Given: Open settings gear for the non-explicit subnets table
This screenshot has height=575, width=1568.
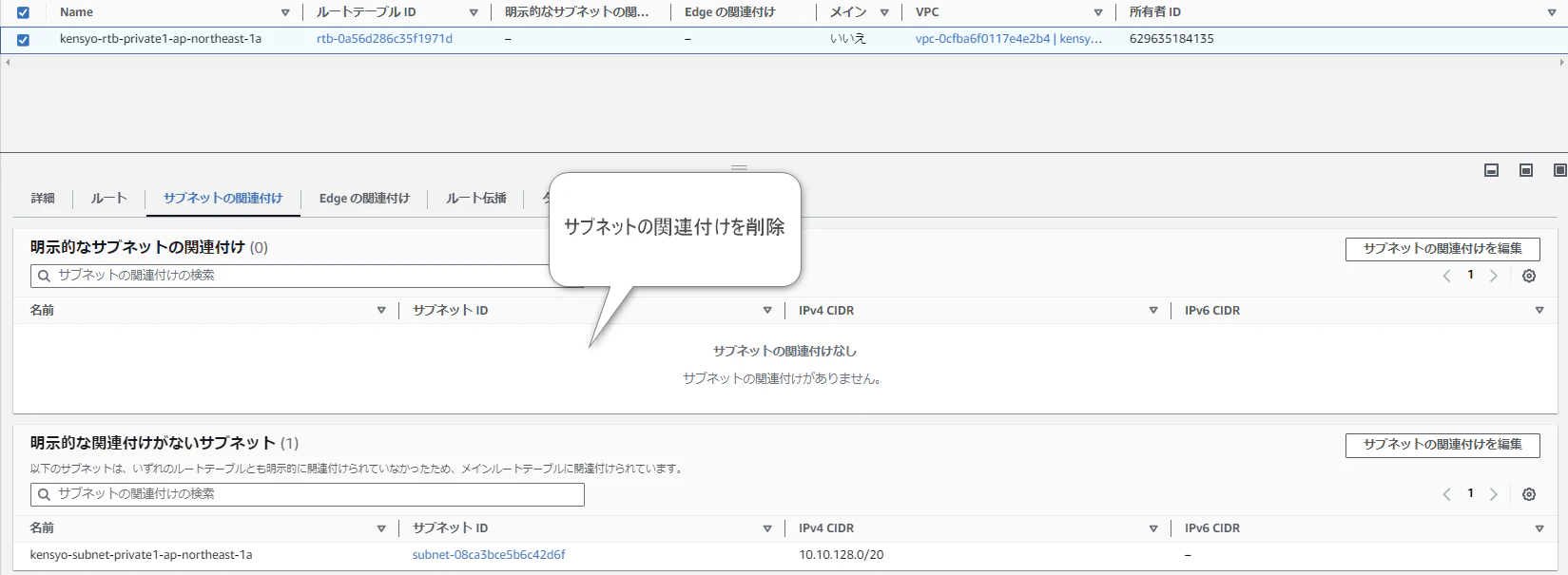Looking at the screenshot, I should 1529,494.
